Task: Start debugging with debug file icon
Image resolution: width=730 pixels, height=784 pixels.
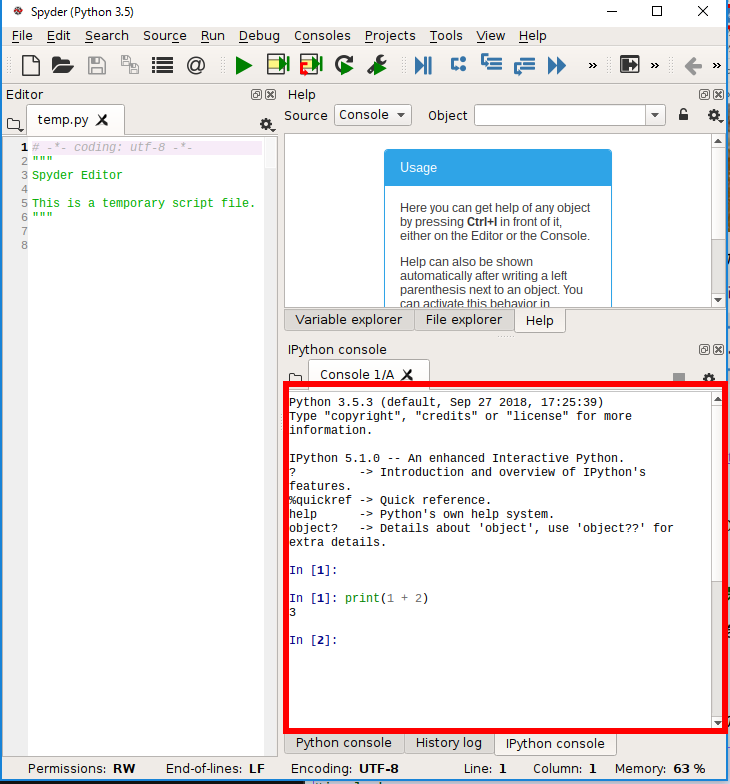Action: (423, 66)
